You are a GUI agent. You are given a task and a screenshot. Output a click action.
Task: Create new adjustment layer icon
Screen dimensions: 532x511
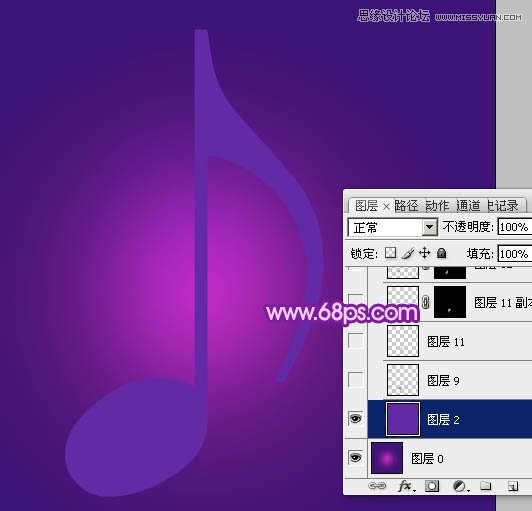pyautogui.click(x=460, y=486)
